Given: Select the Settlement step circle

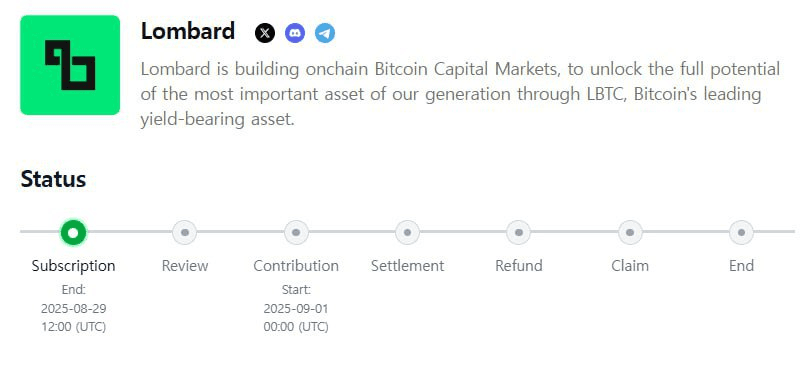Looking at the screenshot, I should coord(408,233).
